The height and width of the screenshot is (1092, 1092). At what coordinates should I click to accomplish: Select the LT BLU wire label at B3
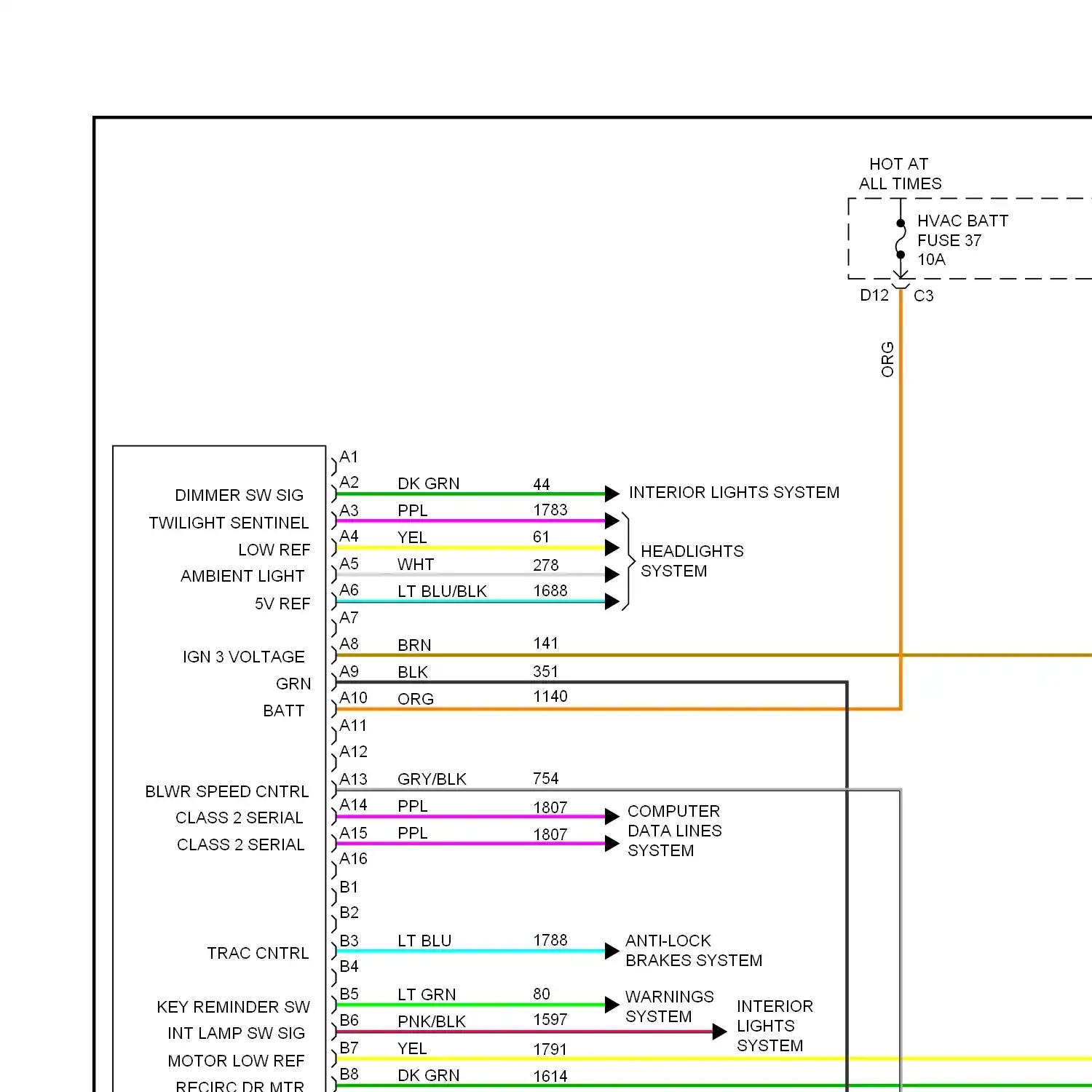[x=424, y=941]
